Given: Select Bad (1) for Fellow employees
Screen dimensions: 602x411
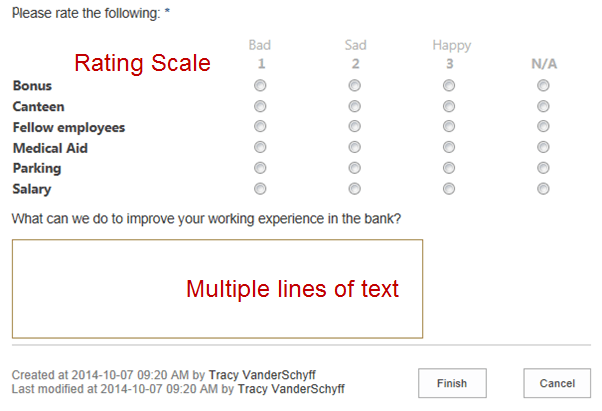Looking at the screenshot, I should click(x=260, y=127).
